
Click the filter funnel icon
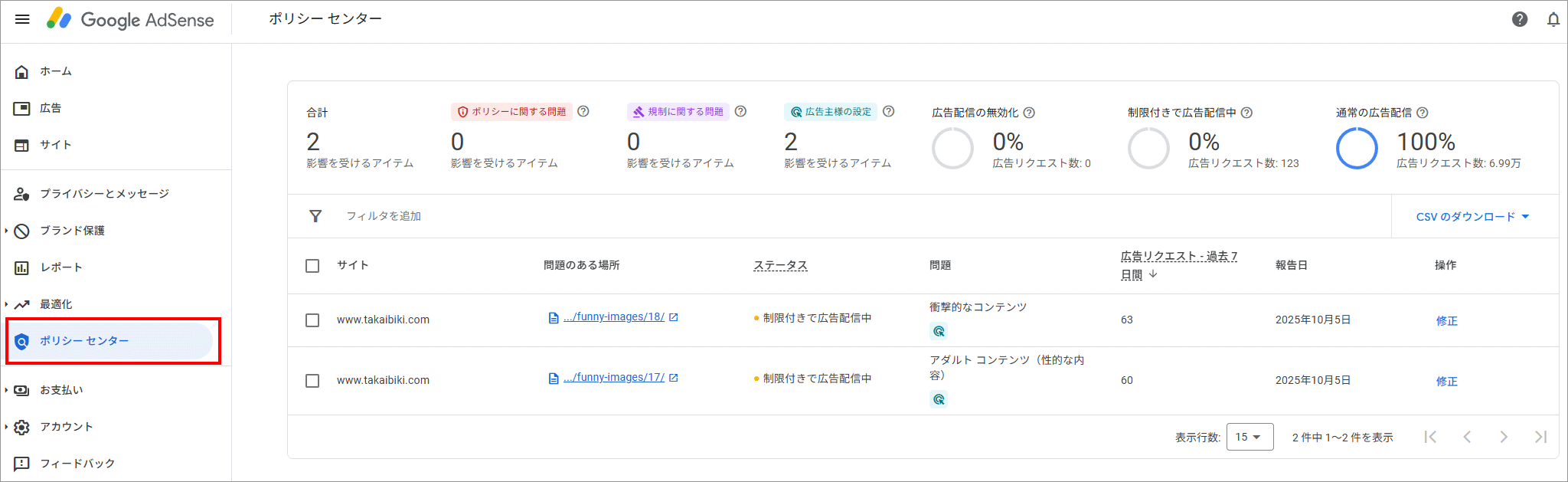[315, 216]
